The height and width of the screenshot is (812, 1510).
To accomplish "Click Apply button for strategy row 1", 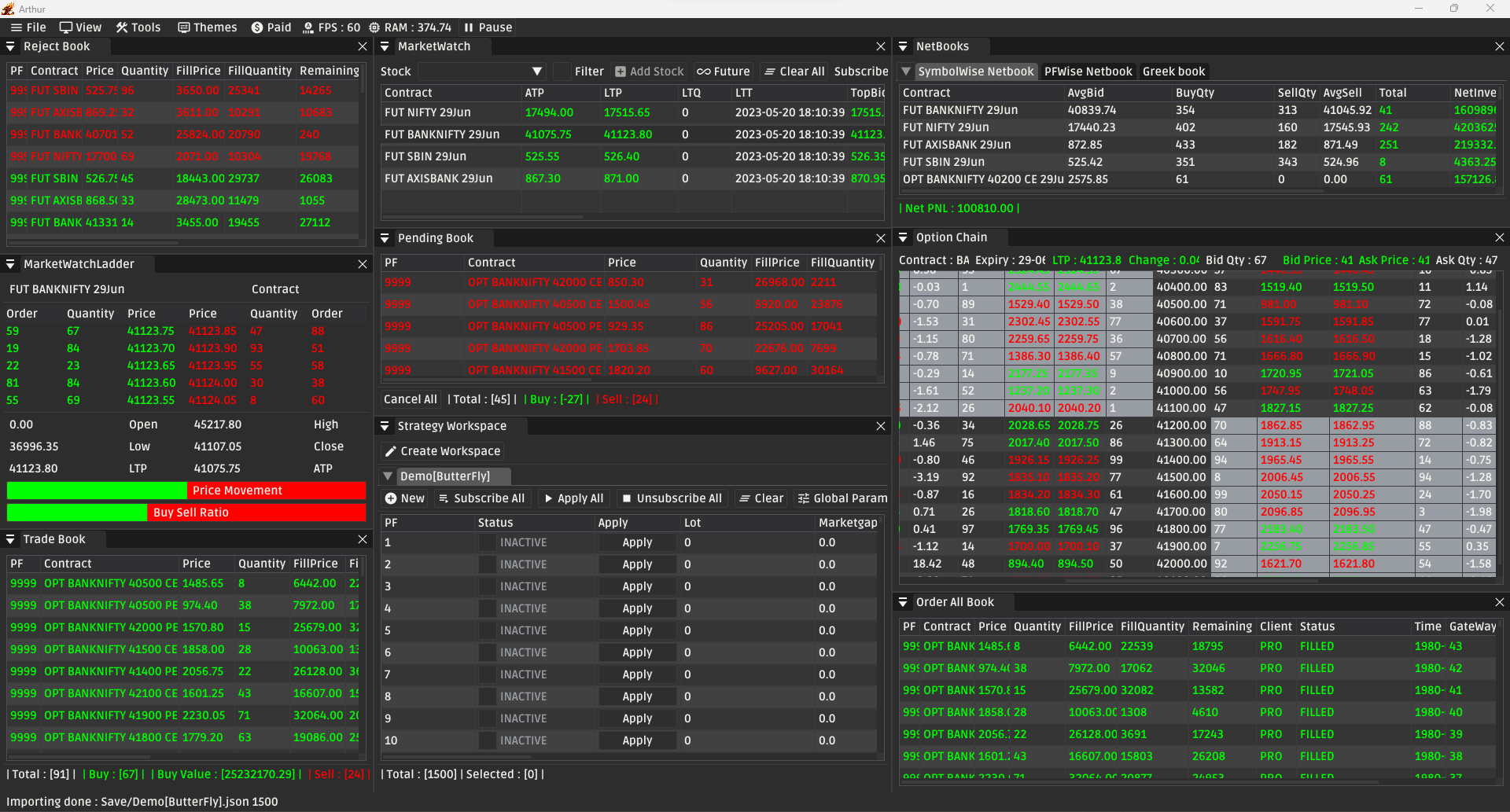I will coord(637,542).
